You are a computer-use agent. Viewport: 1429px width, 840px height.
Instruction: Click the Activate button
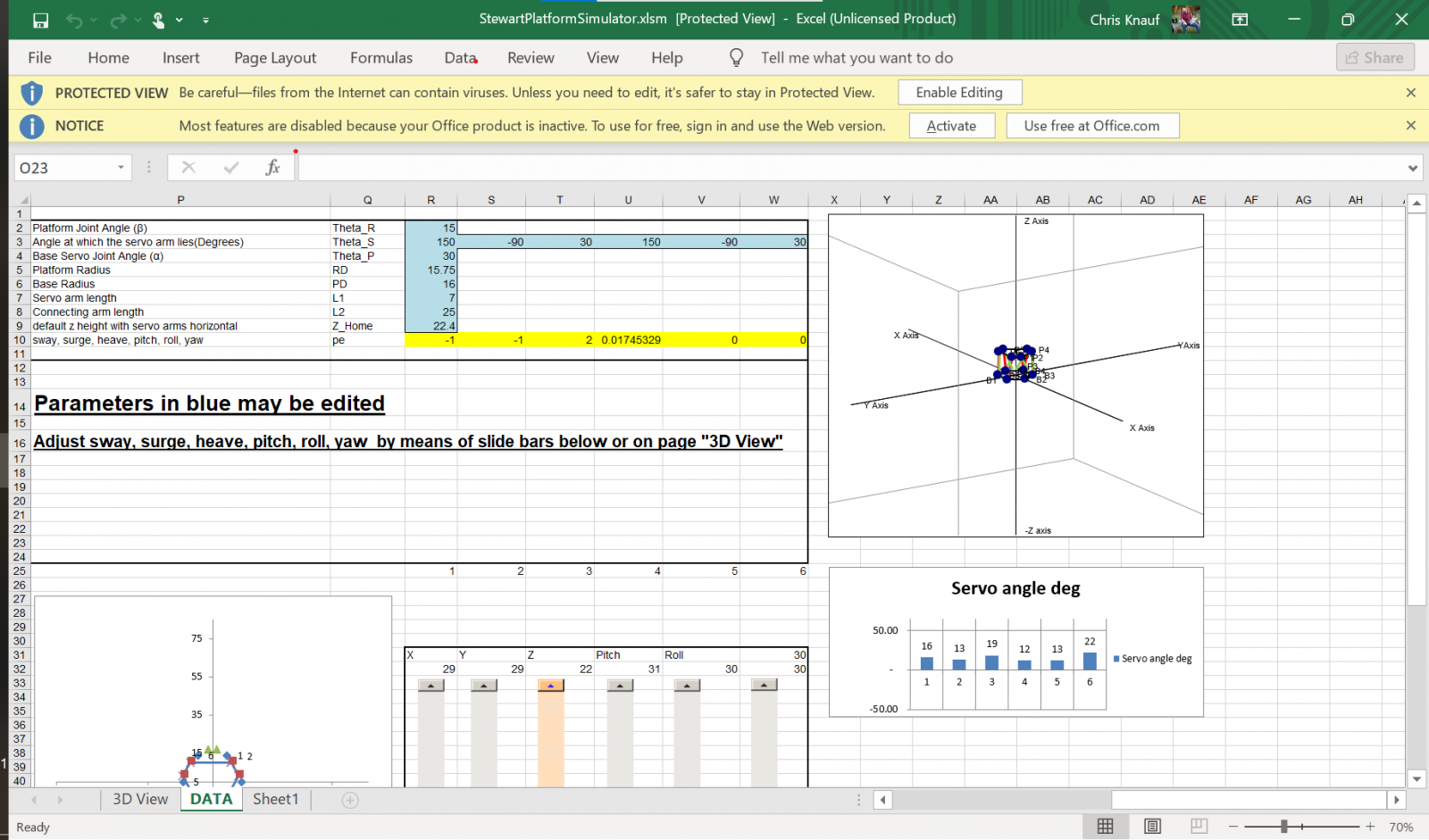tap(952, 126)
